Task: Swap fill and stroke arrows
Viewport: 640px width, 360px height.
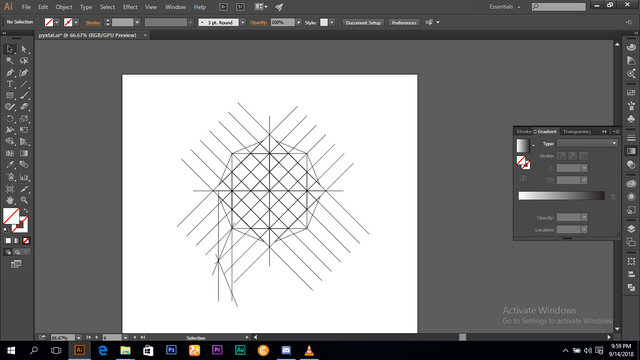Action: click(x=26, y=211)
